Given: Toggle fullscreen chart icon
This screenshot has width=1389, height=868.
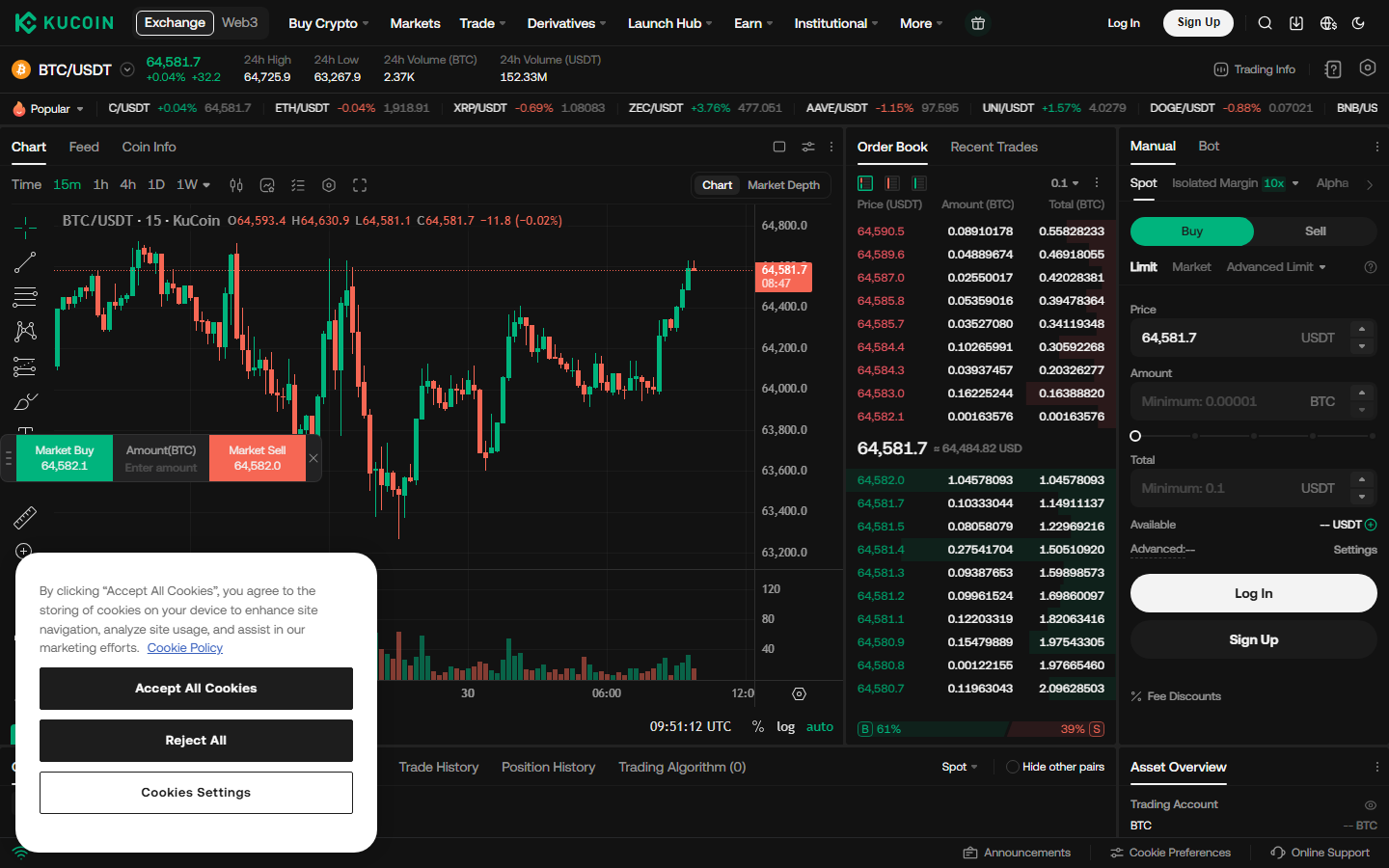Looking at the screenshot, I should (360, 185).
